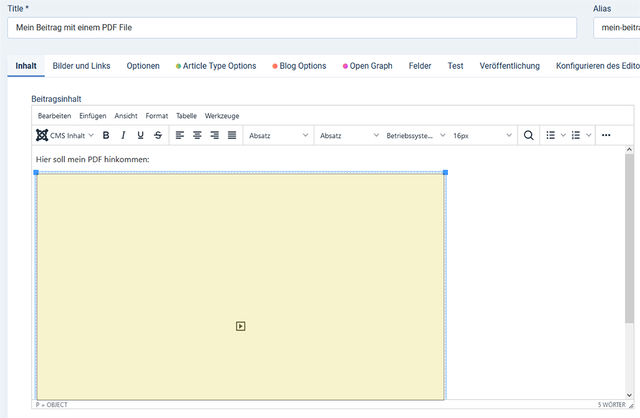Align text left
Viewport: 640px width, 418px height.
(180, 135)
